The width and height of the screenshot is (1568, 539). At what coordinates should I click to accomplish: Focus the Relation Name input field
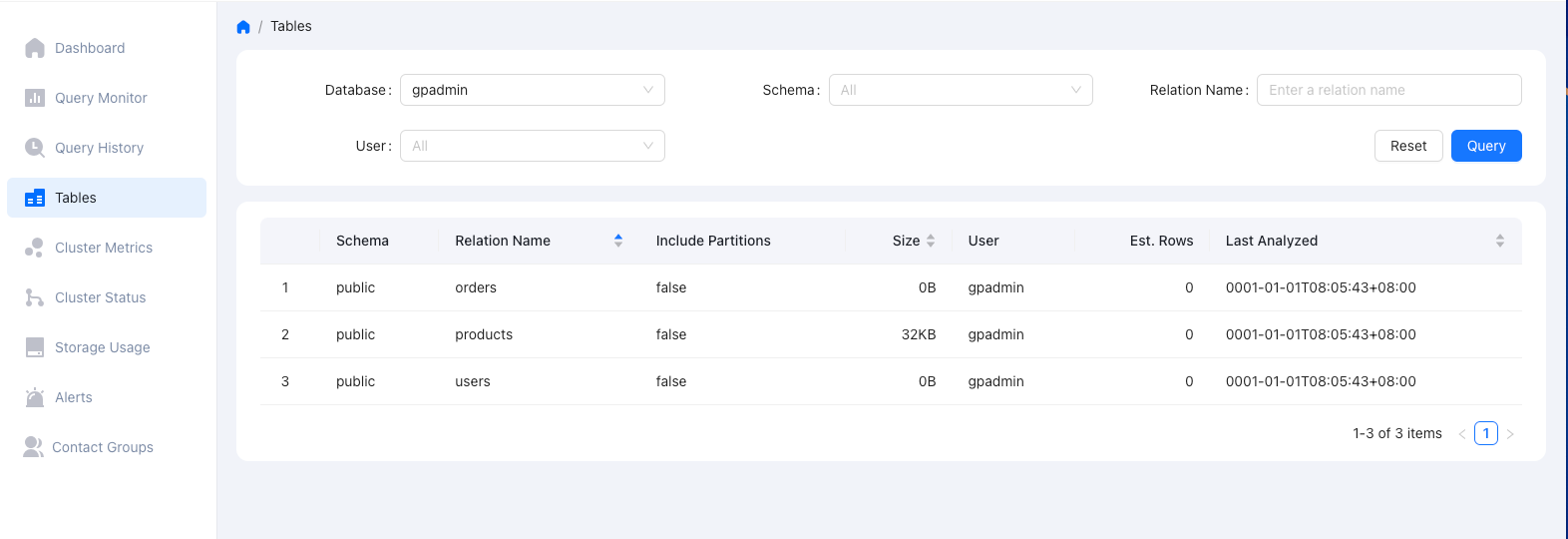[x=1387, y=90]
